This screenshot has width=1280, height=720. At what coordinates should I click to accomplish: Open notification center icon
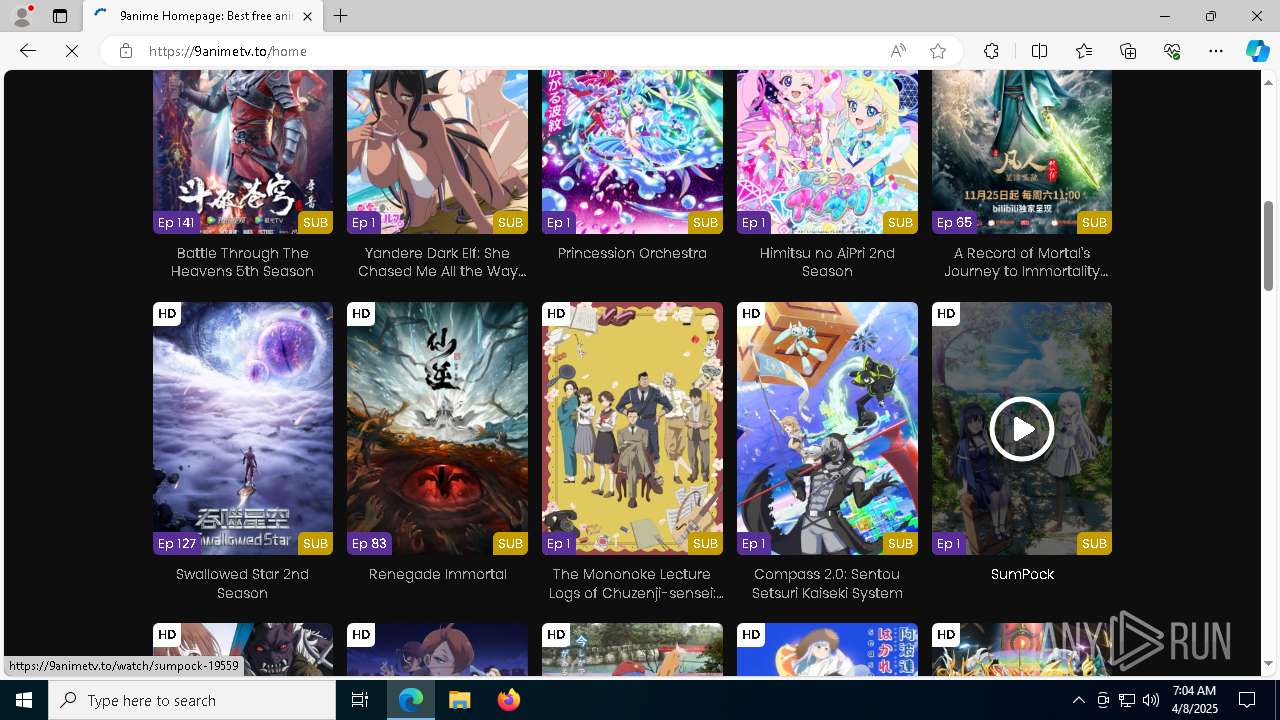pyautogui.click(x=1247, y=700)
